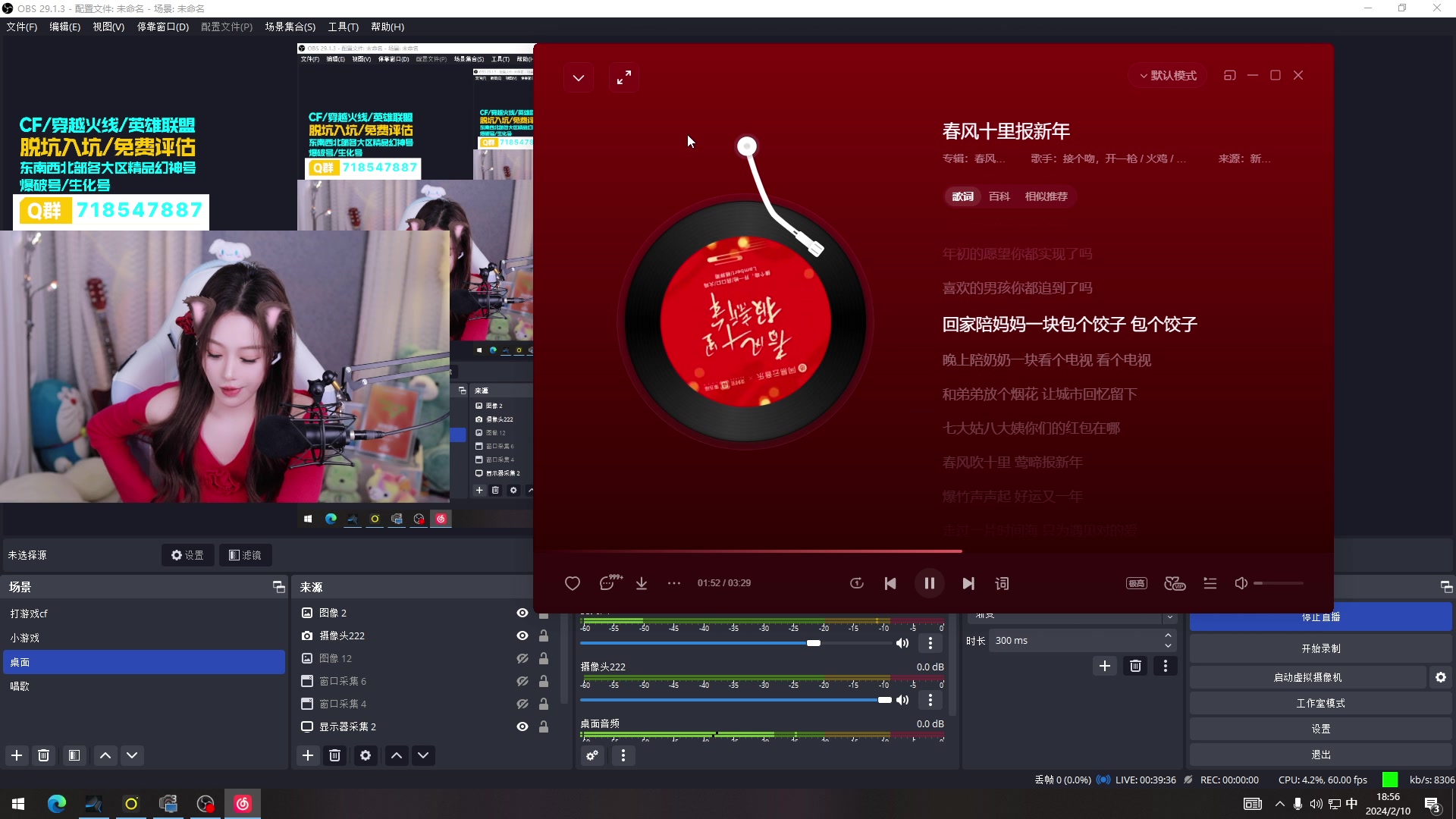Screen dimensions: 1456x819
Task: Show the 图像 12 source
Action: pyautogui.click(x=522, y=658)
